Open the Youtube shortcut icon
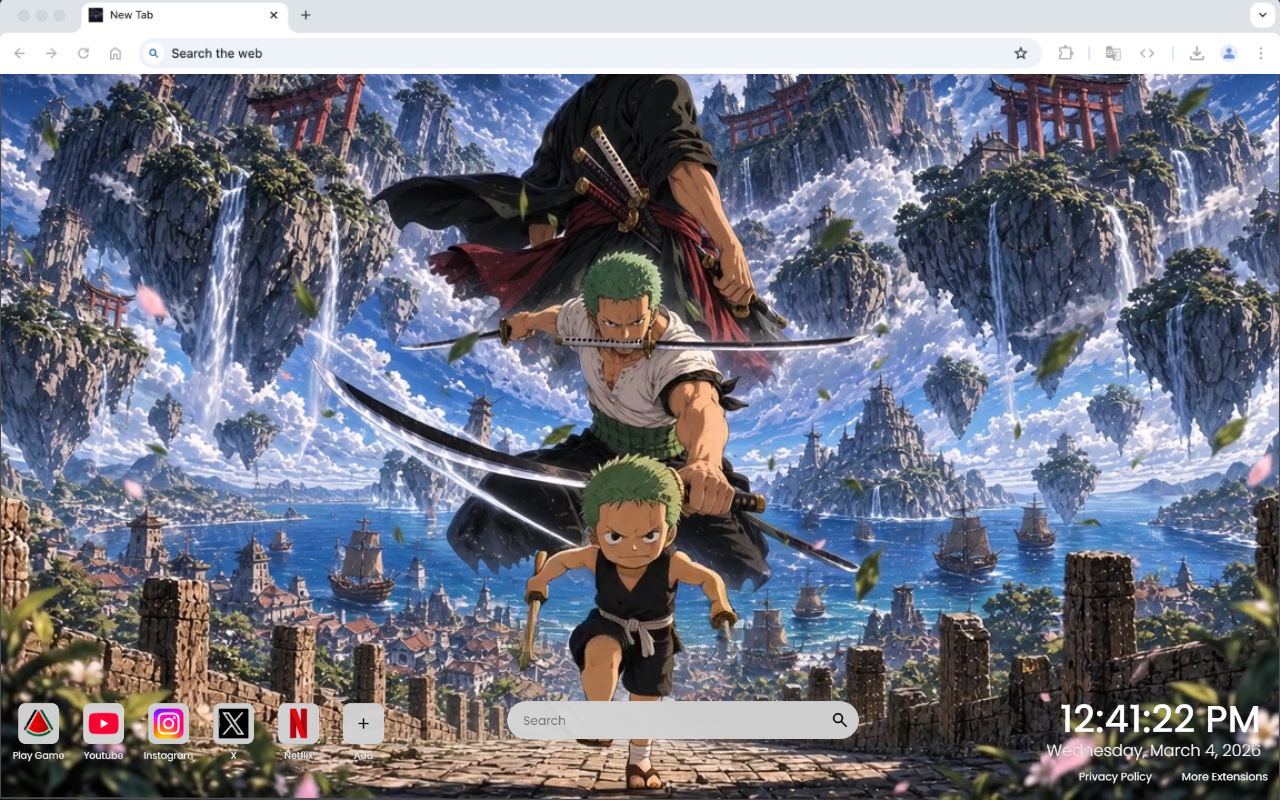 [x=103, y=723]
